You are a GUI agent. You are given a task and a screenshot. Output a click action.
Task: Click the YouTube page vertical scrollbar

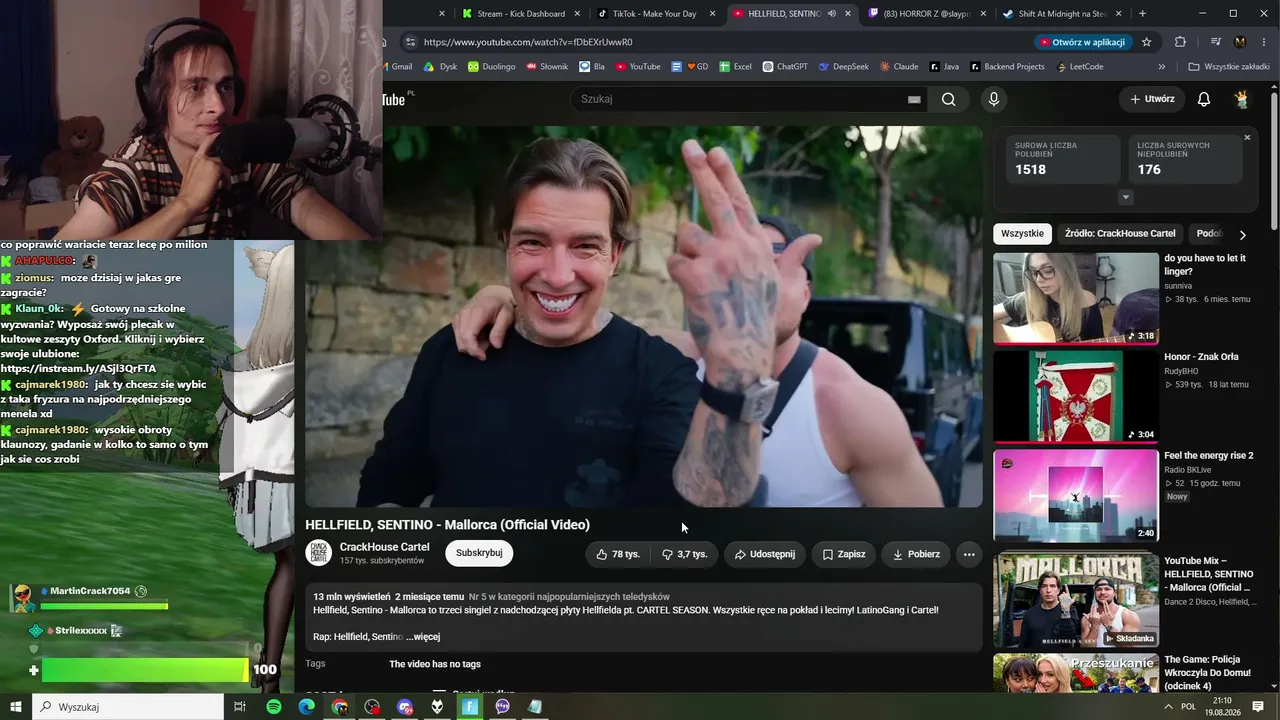click(1274, 160)
